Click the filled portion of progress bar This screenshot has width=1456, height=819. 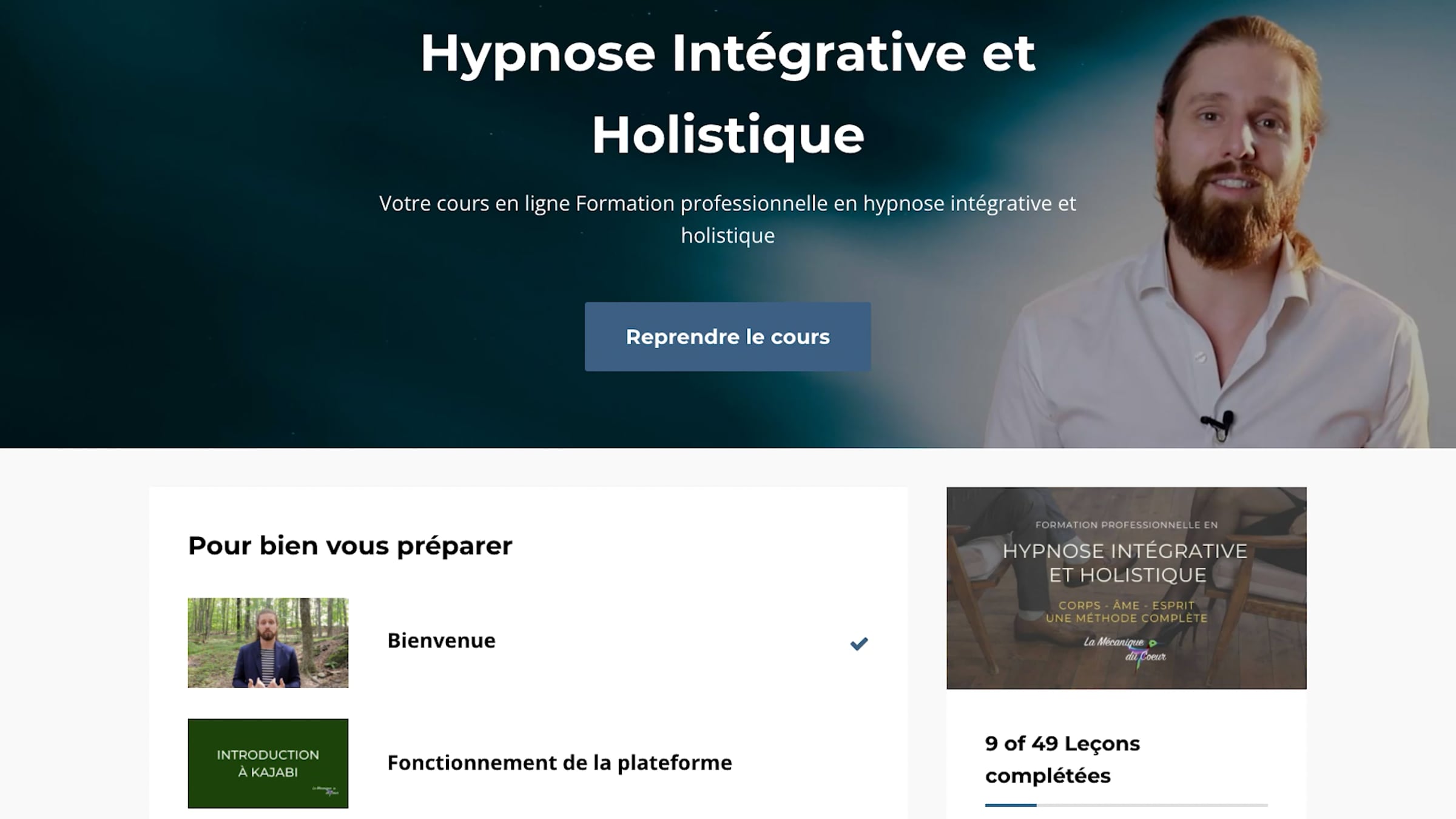click(x=1011, y=805)
